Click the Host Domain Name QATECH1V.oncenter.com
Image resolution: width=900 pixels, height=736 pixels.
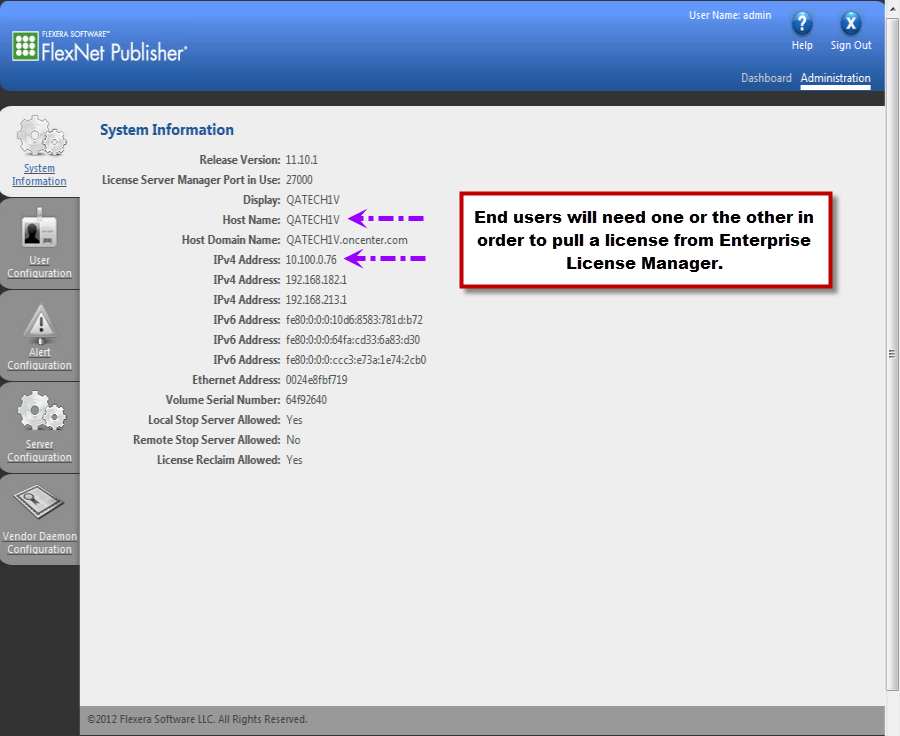347,240
